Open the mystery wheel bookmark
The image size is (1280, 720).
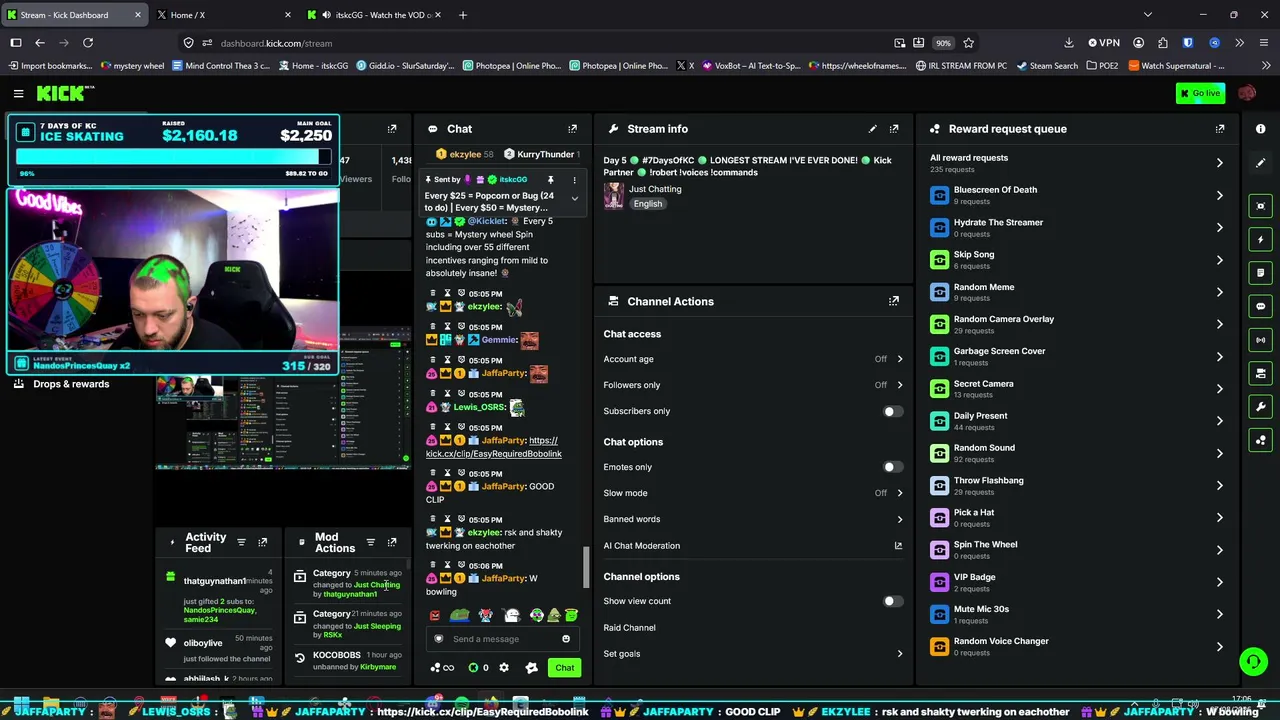click(x=132, y=66)
